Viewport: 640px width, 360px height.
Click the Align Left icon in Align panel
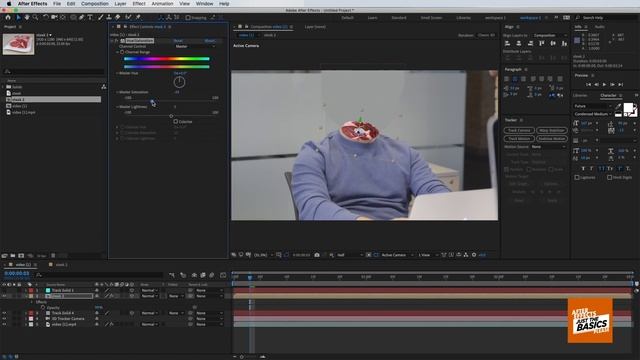(x=507, y=43)
